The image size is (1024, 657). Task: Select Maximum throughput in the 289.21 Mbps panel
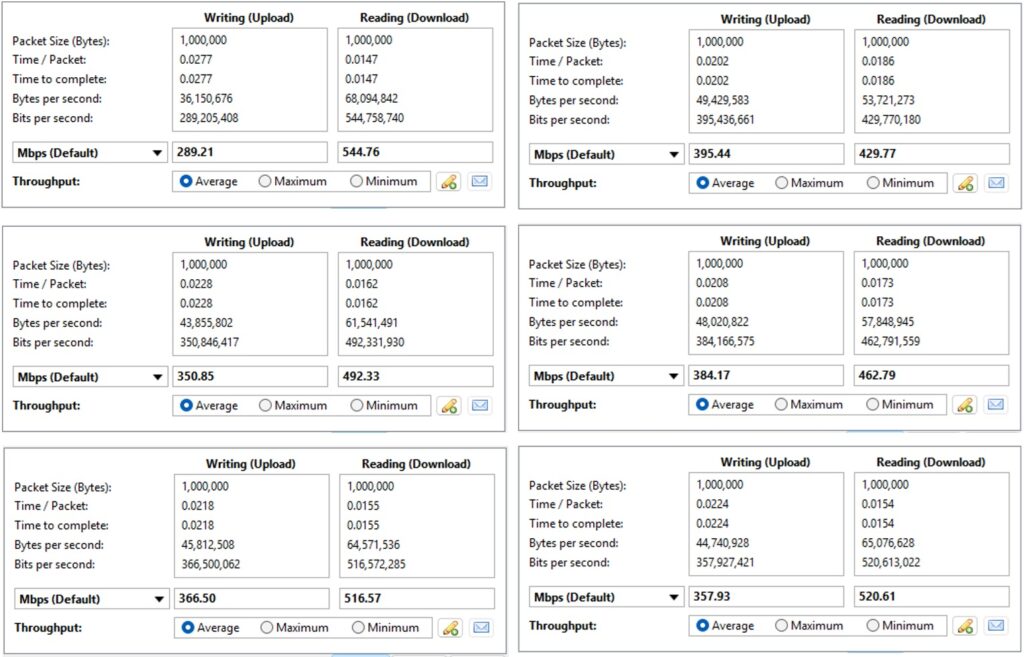266,182
